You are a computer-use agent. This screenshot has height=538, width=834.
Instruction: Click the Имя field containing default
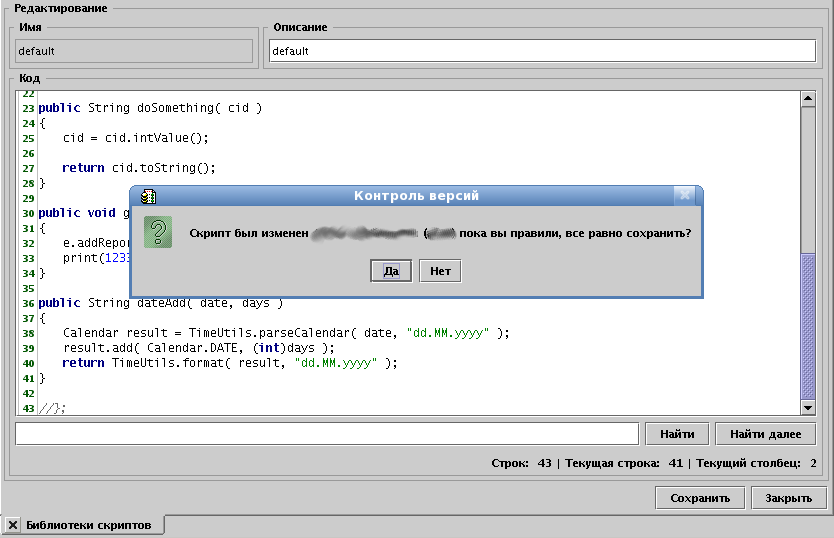134,51
